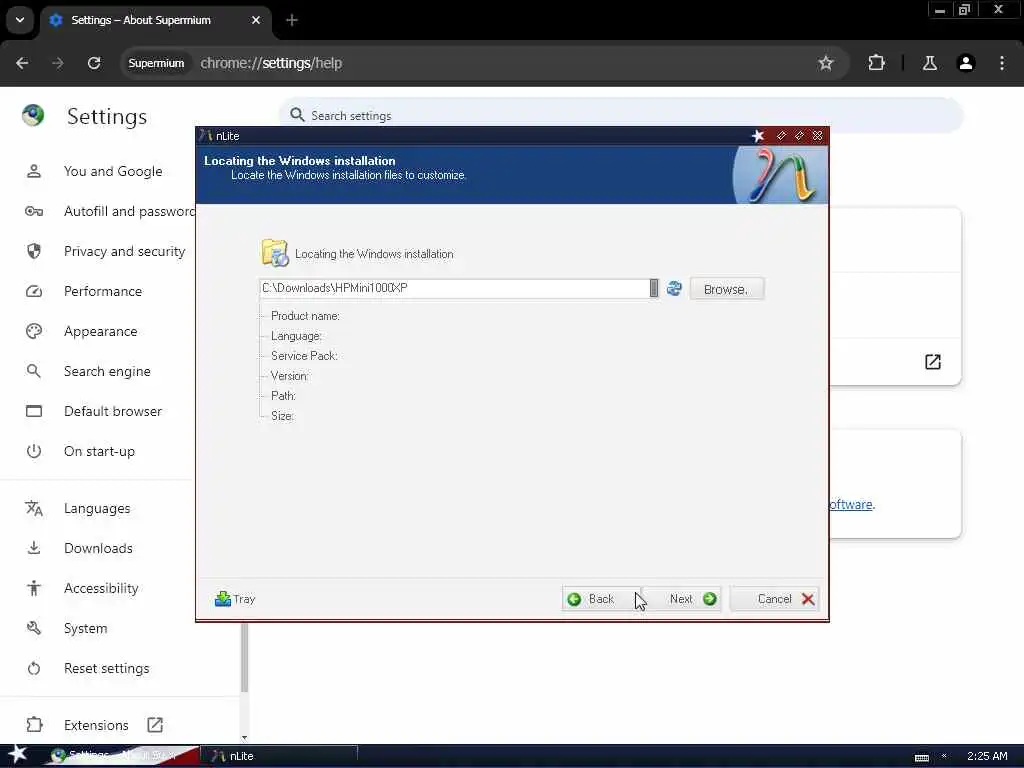Open Extensions from the settings sidebar
1024x768 pixels.
coord(95,725)
